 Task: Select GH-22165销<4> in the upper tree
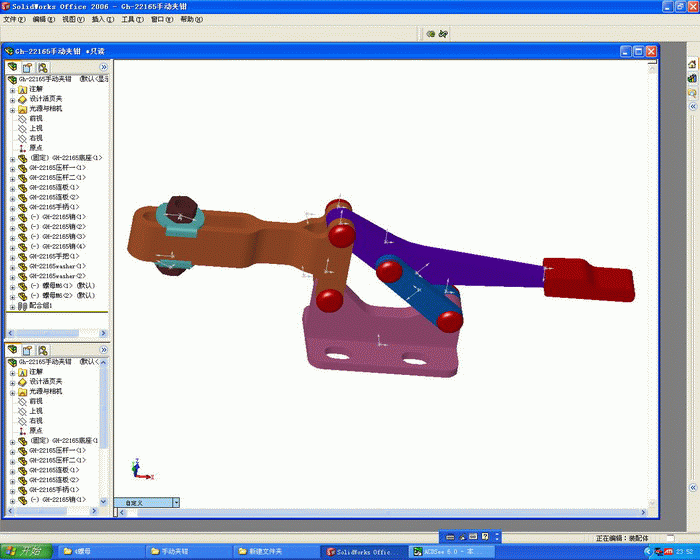tap(58, 247)
